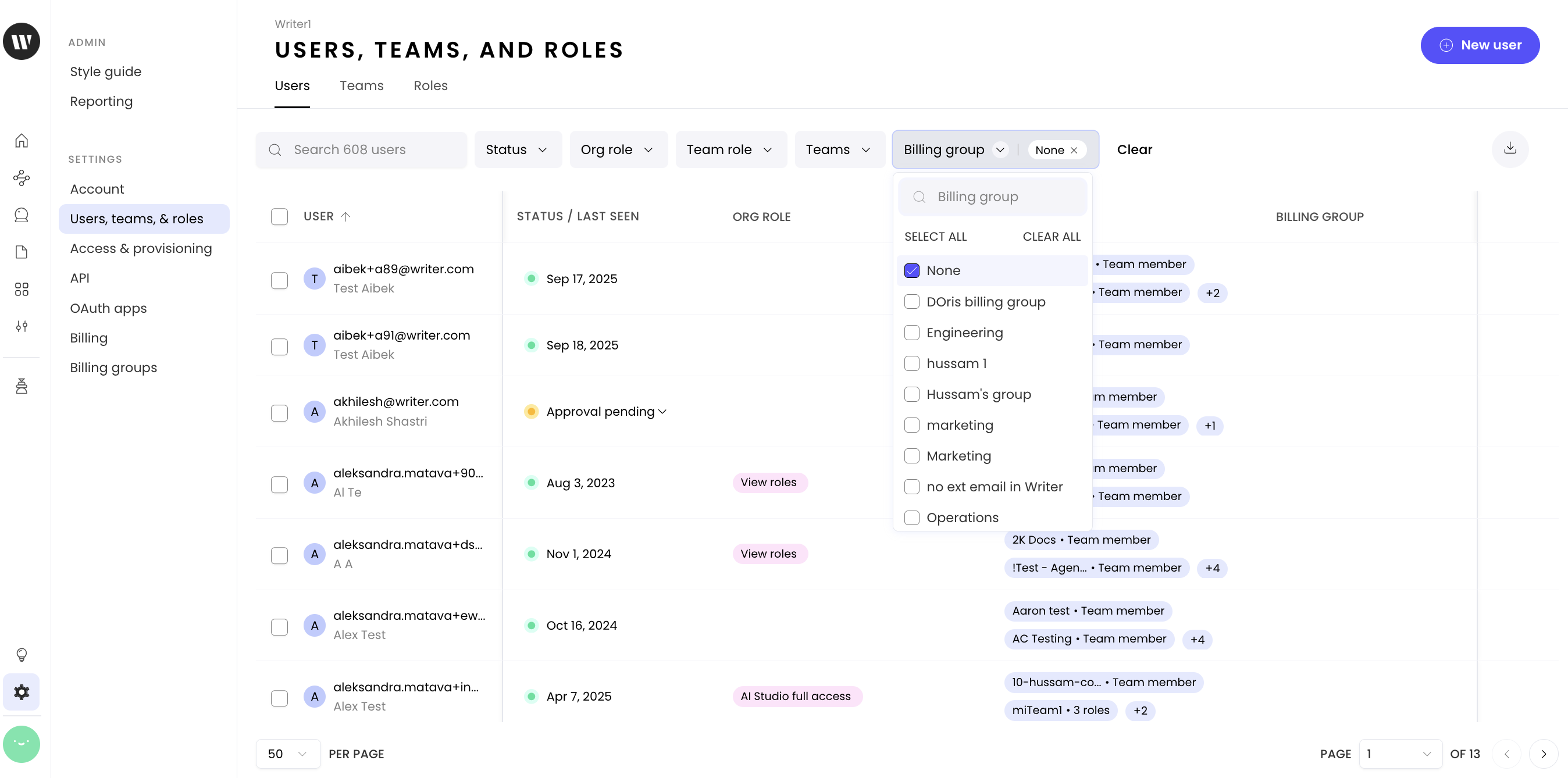Open Billing groups in settings menu

click(113, 367)
